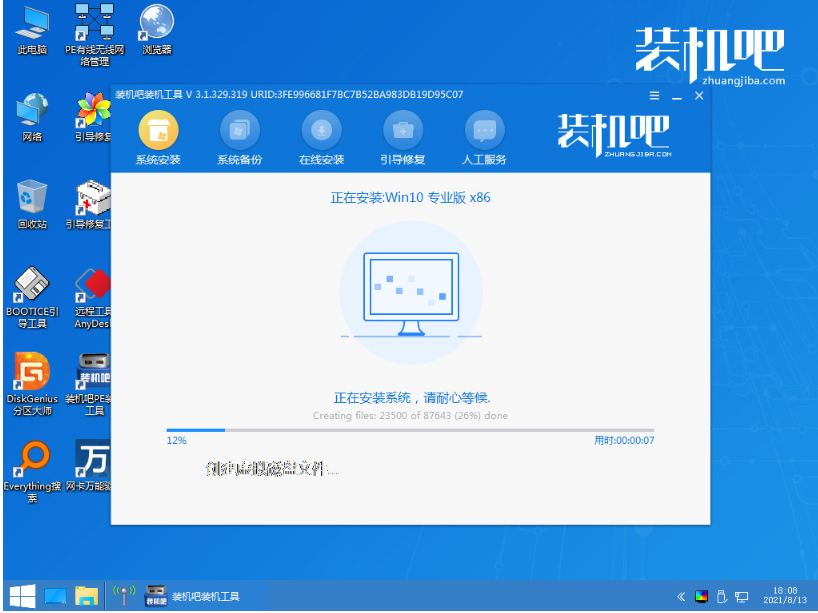818x613 pixels.
Task: Open Everything搜索 desktop shortcut
Action: click(x=32, y=471)
